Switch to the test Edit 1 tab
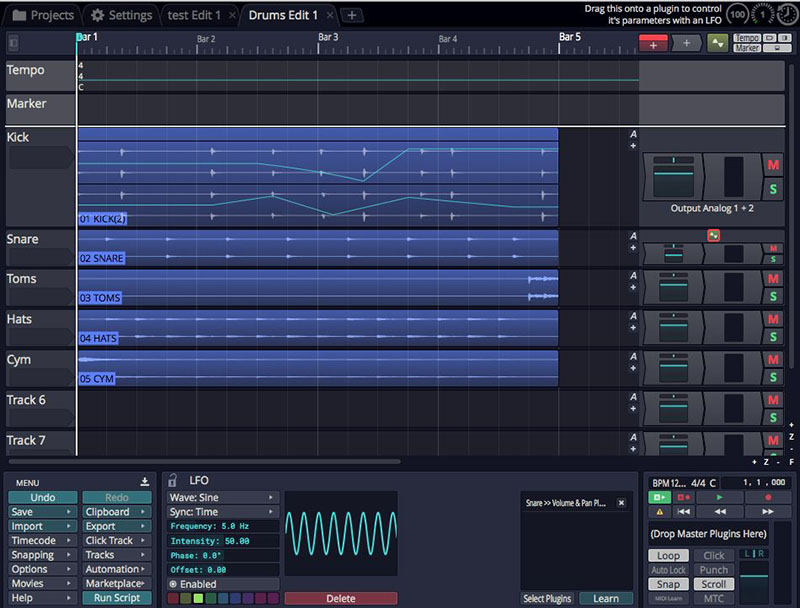 200,15
